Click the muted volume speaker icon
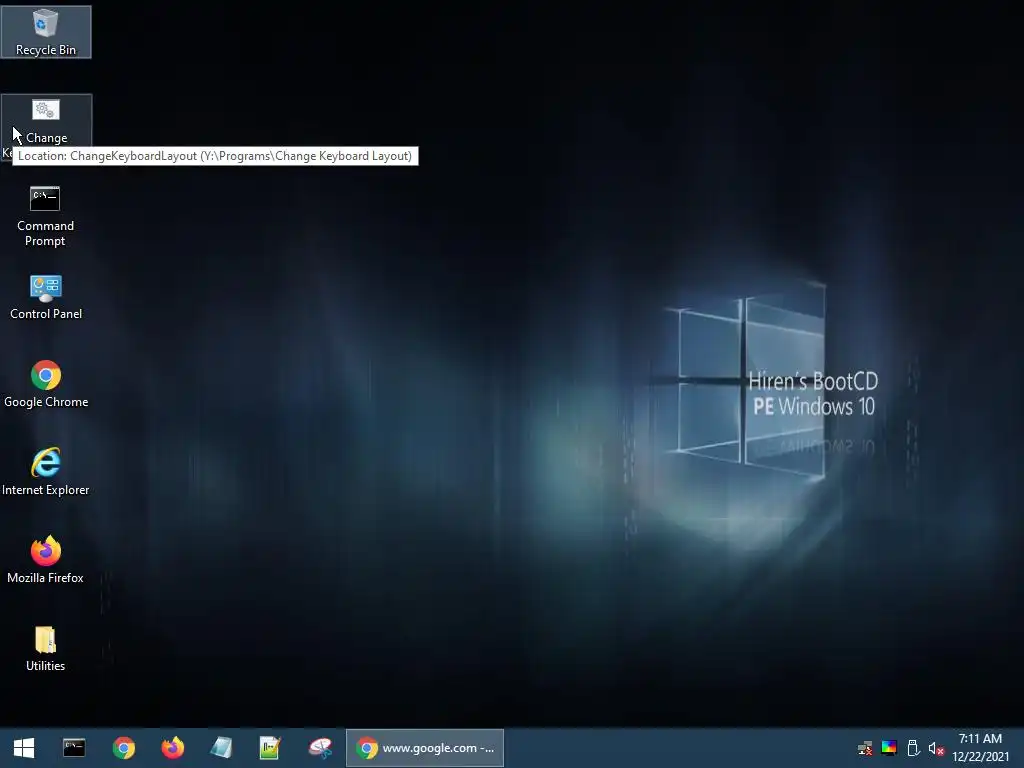 (x=936, y=748)
